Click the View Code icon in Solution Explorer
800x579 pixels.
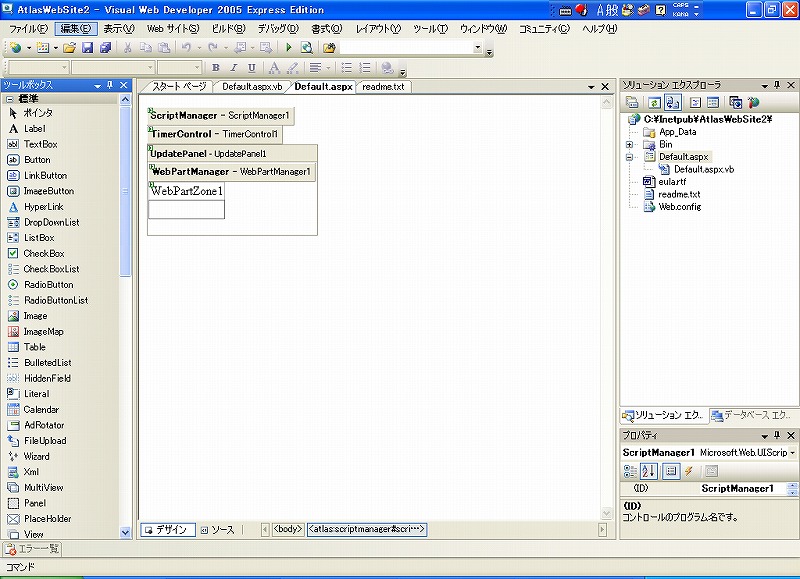tap(695, 103)
